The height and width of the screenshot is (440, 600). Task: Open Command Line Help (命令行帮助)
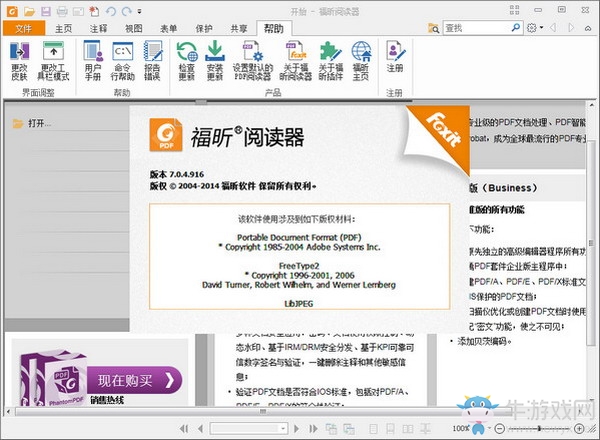pos(122,60)
